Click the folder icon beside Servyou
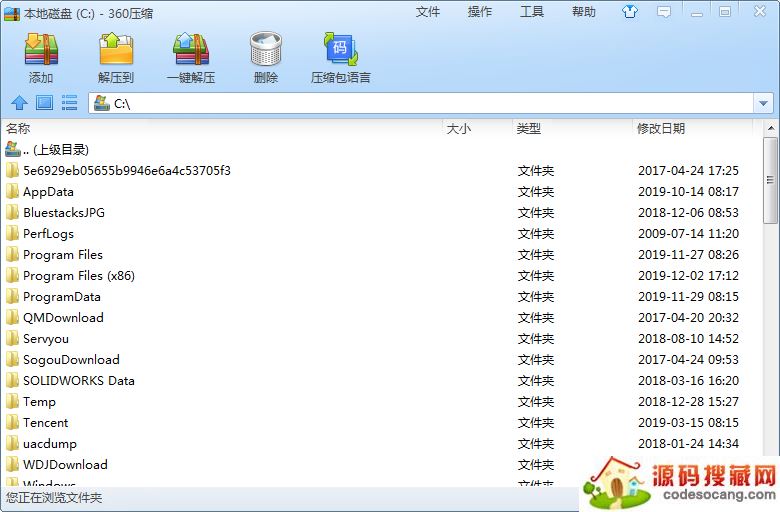The image size is (780, 512). pyautogui.click(x=12, y=338)
